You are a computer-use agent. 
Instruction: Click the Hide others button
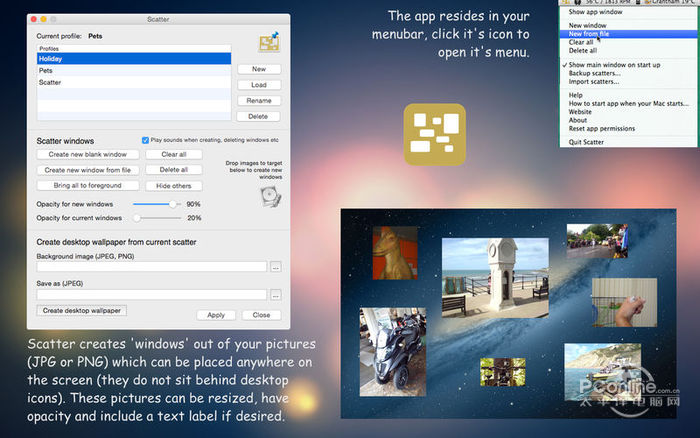click(x=174, y=186)
